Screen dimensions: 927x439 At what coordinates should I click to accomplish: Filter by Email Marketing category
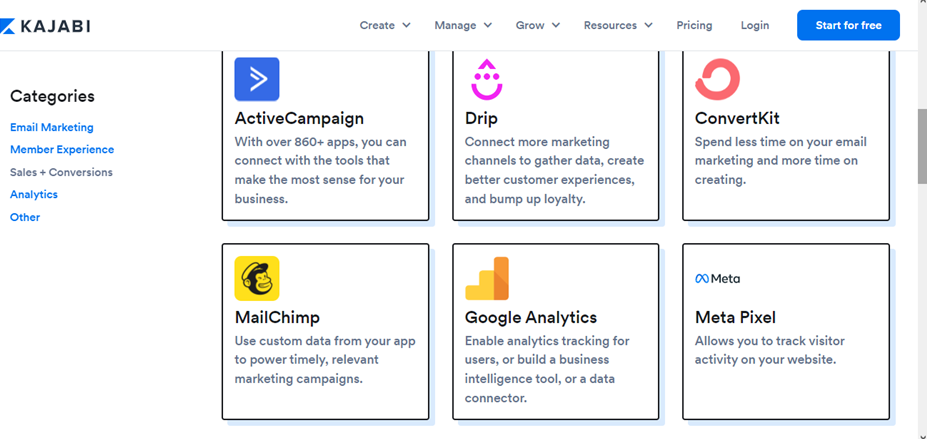click(x=51, y=127)
